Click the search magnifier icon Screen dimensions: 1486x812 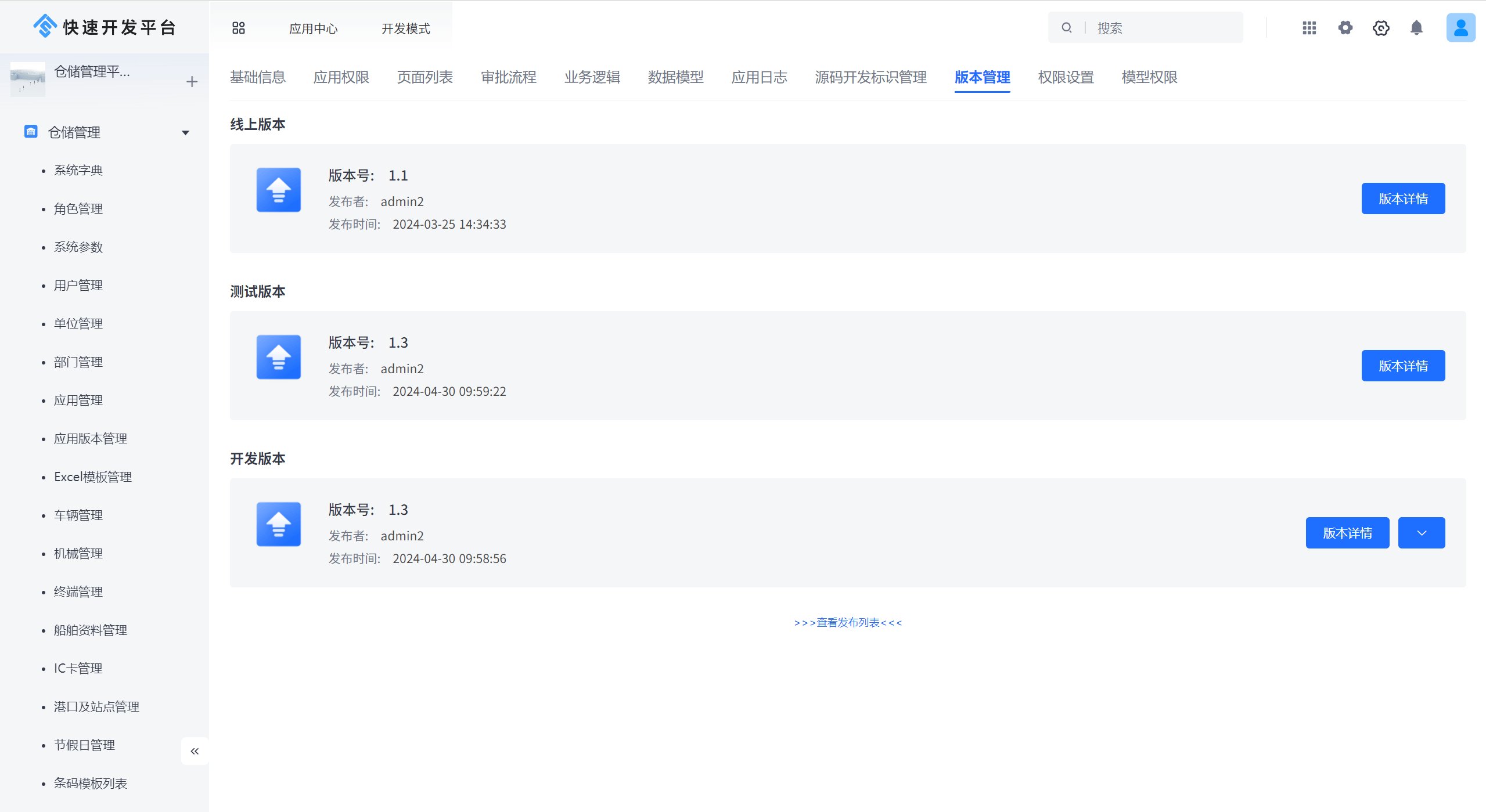coord(1067,28)
